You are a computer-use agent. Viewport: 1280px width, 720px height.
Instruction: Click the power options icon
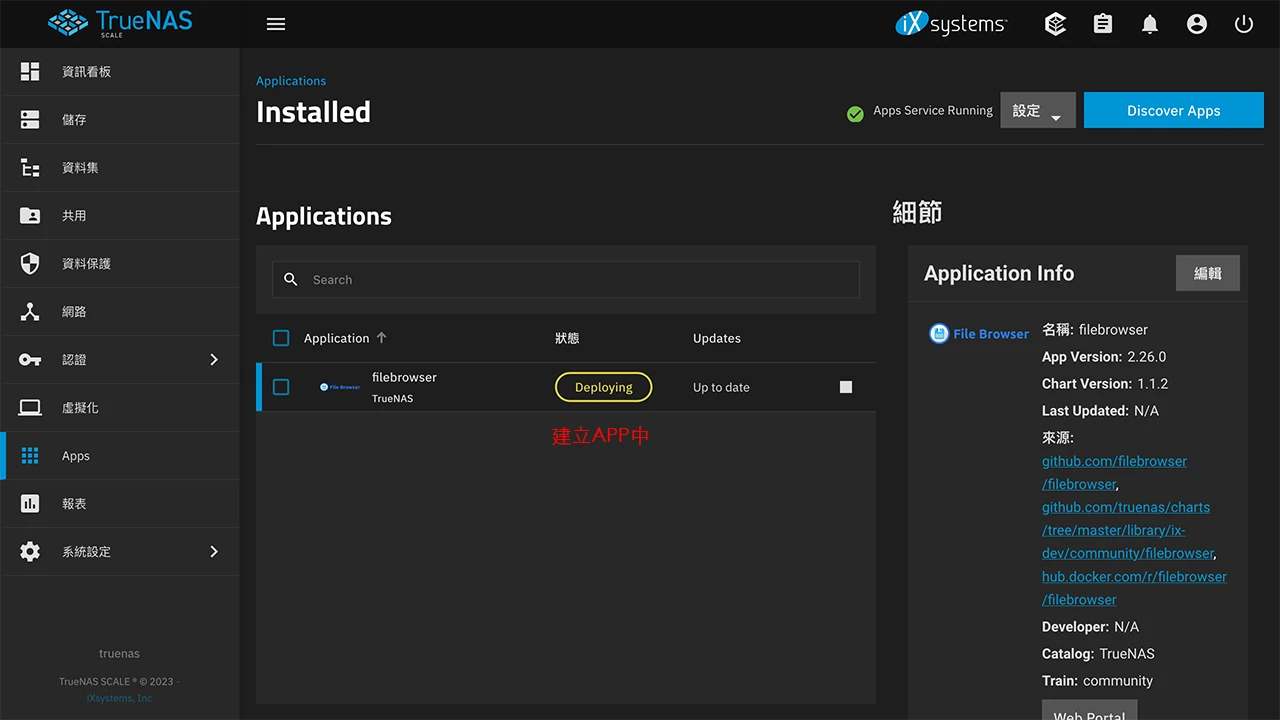(x=1244, y=23)
